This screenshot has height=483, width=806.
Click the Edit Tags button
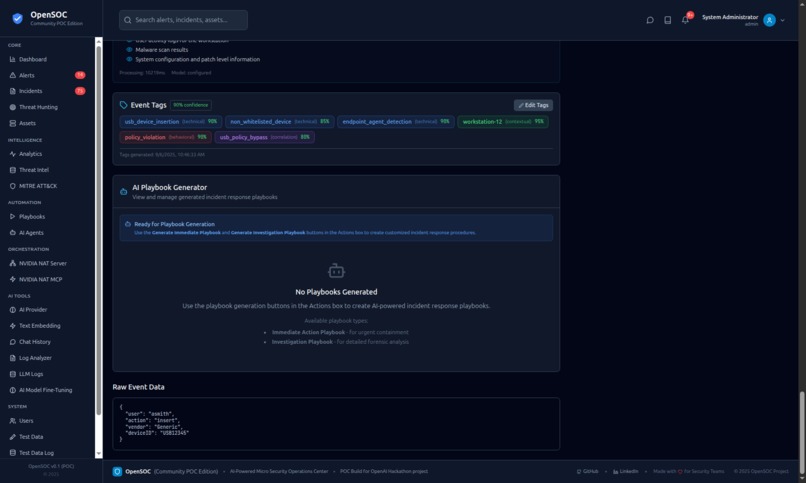point(533,105)
